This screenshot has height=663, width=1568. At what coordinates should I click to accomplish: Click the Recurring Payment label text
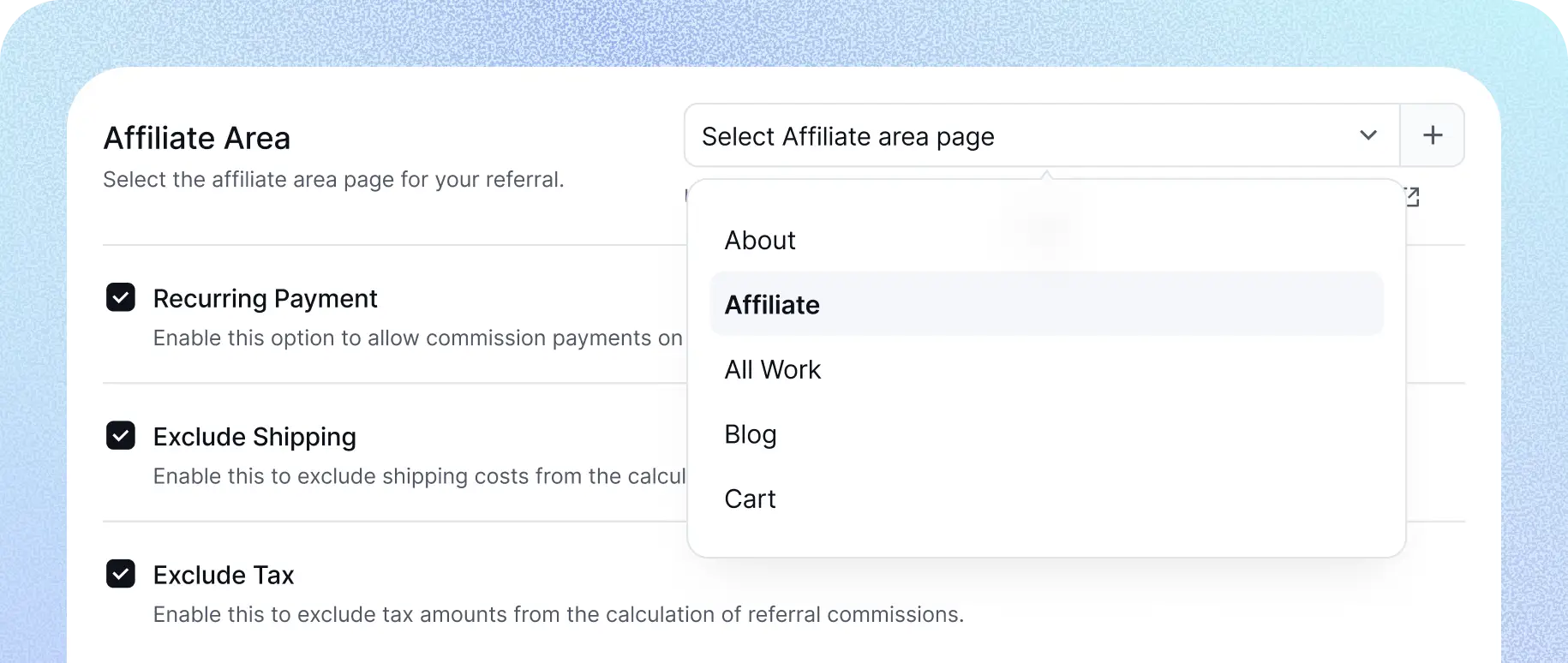click(x=265, y=299)
